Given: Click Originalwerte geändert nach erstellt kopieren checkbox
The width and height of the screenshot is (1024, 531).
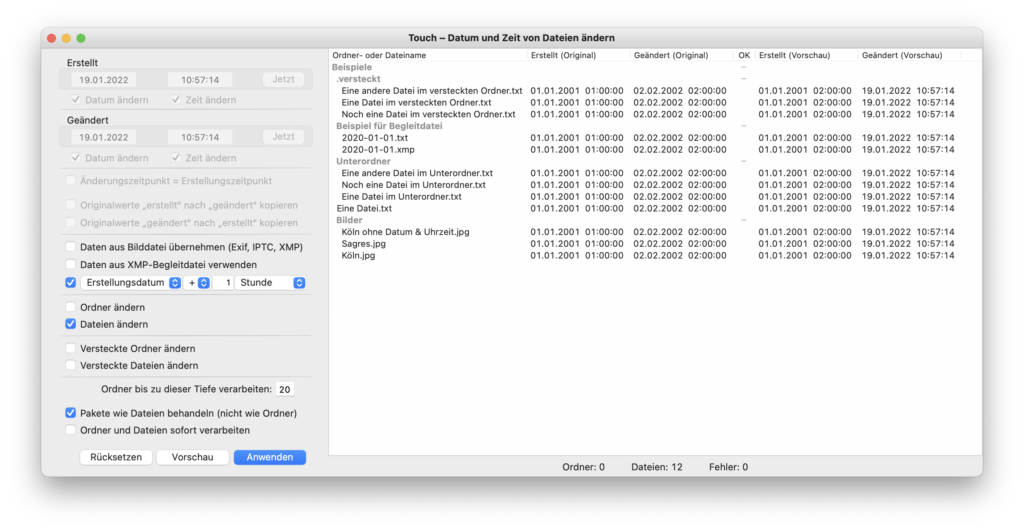Looking at the screenshot, I should 71,223.
